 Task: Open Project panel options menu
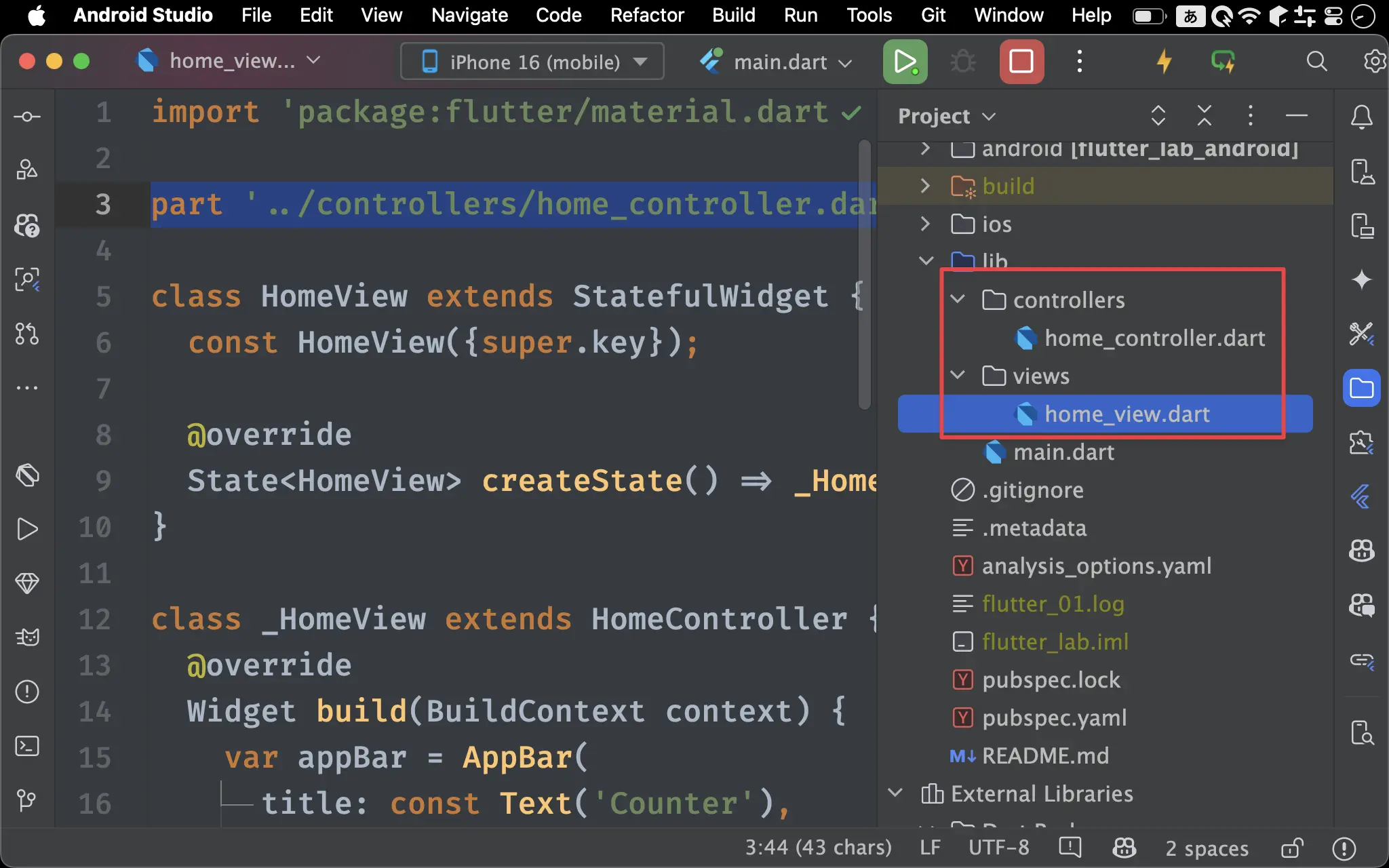coord(1251,116)
